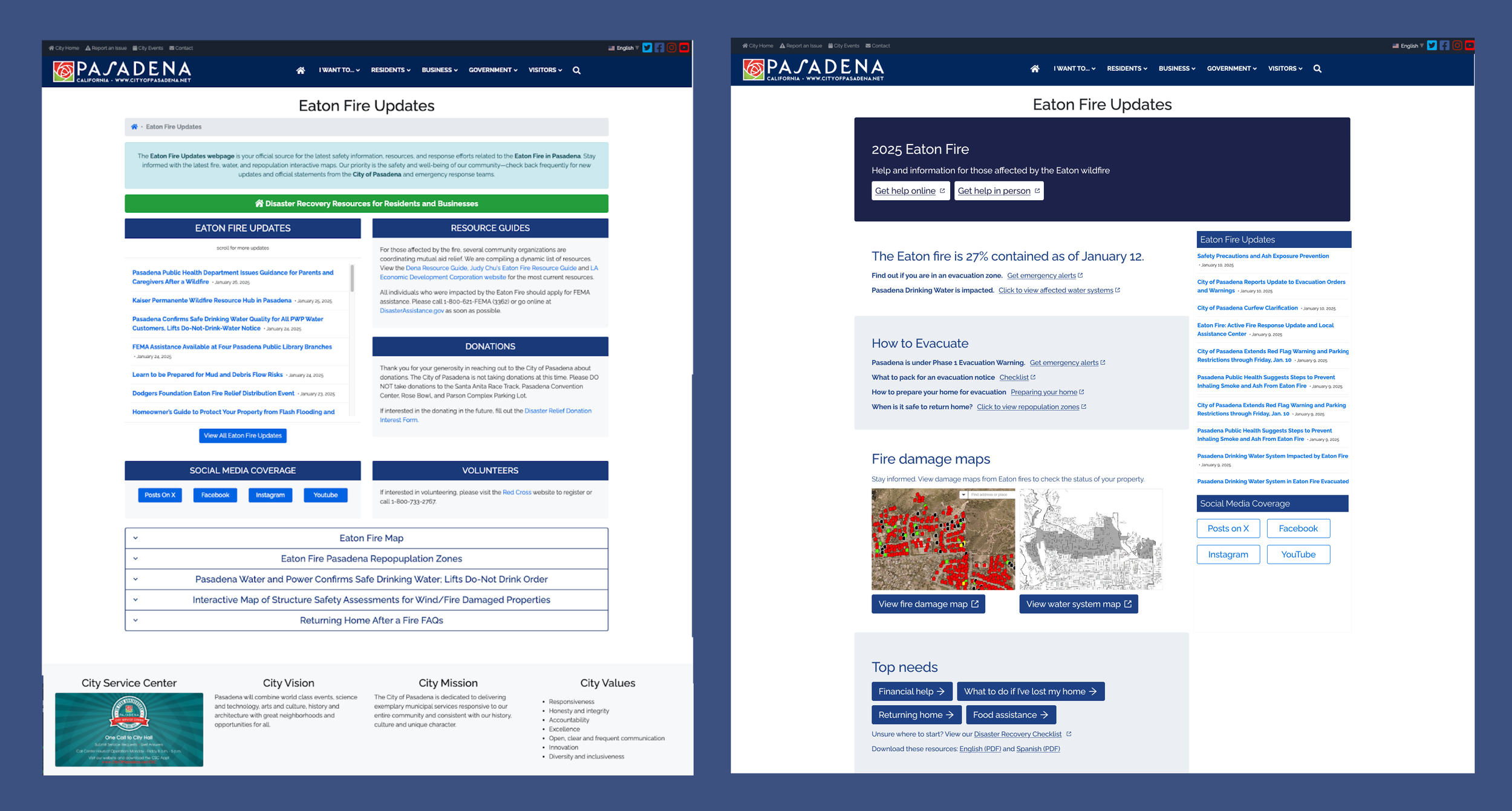The width and height of the screenshot is (1512, 811).
Task: Click the updates list scrollbar
Action: point(352,279)
